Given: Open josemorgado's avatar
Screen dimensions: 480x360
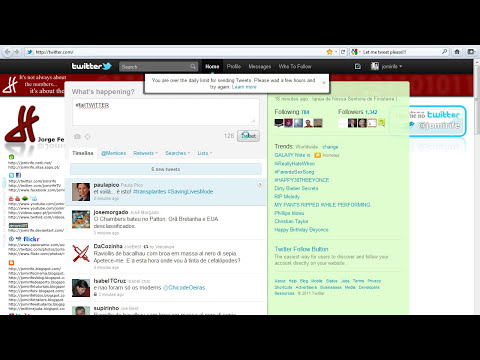Looking at the screenshot, I should point(81,219).
